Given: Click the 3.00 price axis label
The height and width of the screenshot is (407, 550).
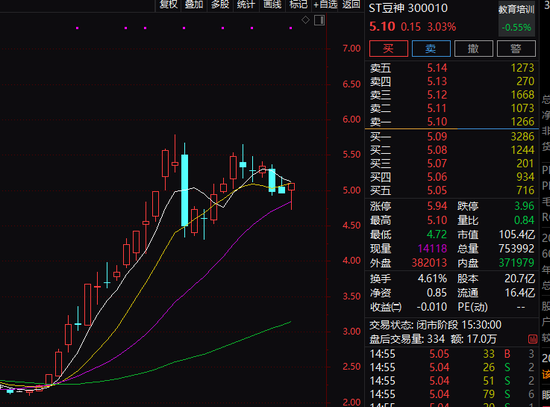Looking at the screenshot, I should coord(351,332).
